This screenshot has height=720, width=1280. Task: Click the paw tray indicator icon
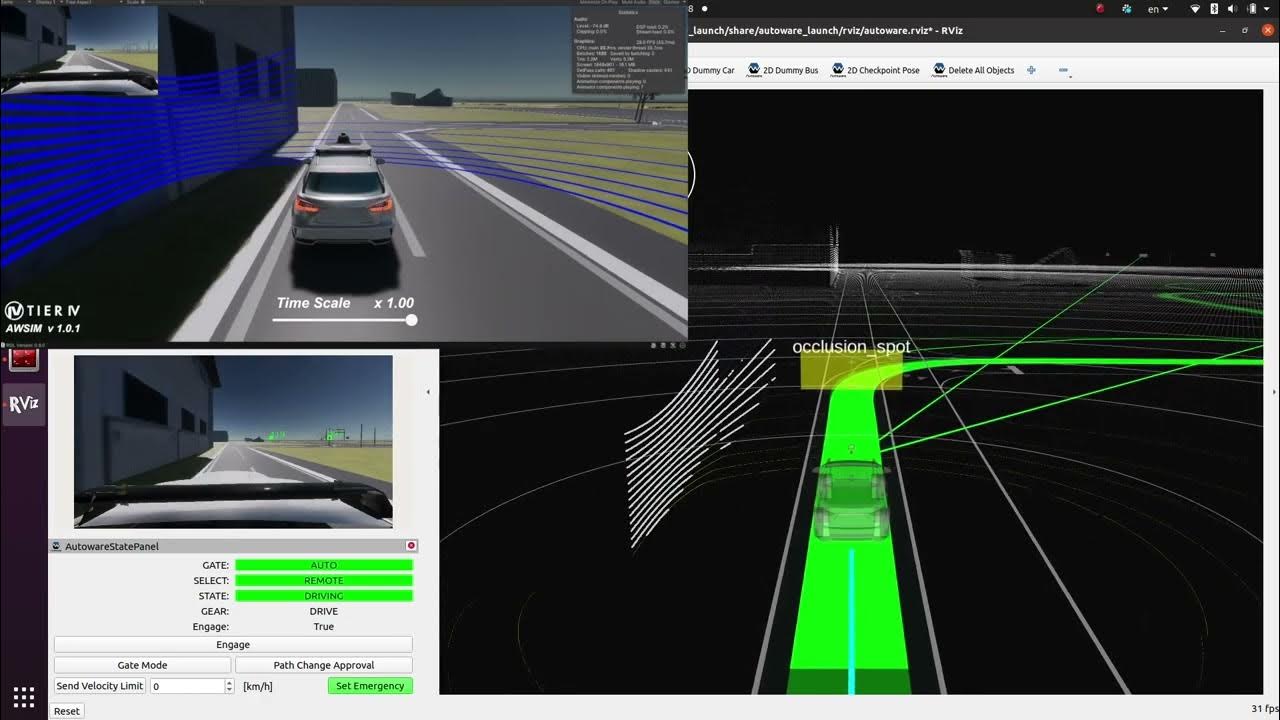[1127, 9]
